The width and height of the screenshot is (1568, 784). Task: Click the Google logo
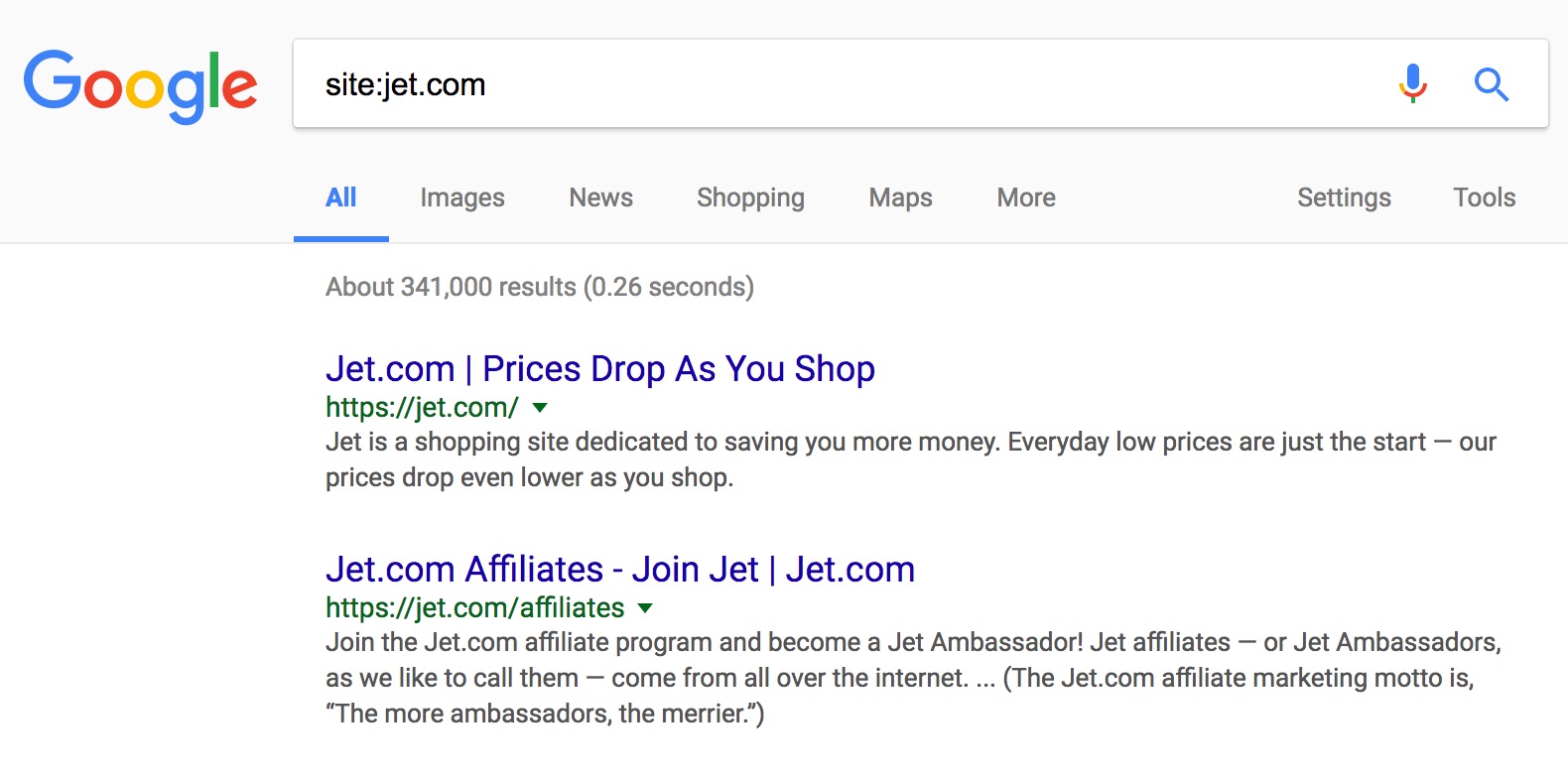140,85
